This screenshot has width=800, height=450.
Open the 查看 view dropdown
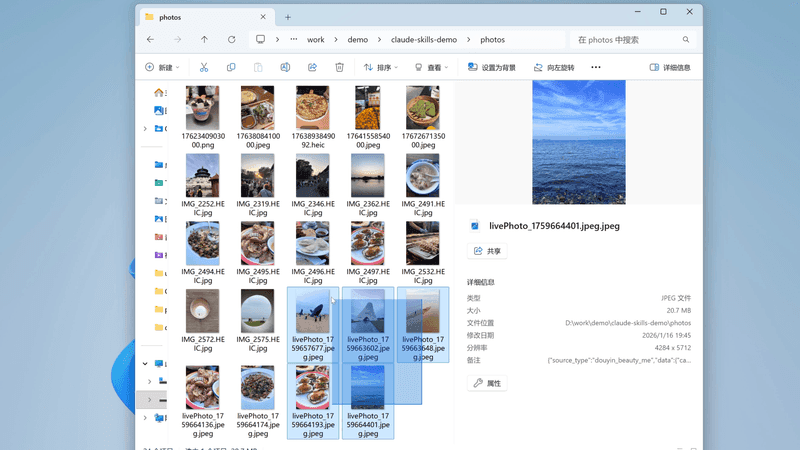pos(430,67)
